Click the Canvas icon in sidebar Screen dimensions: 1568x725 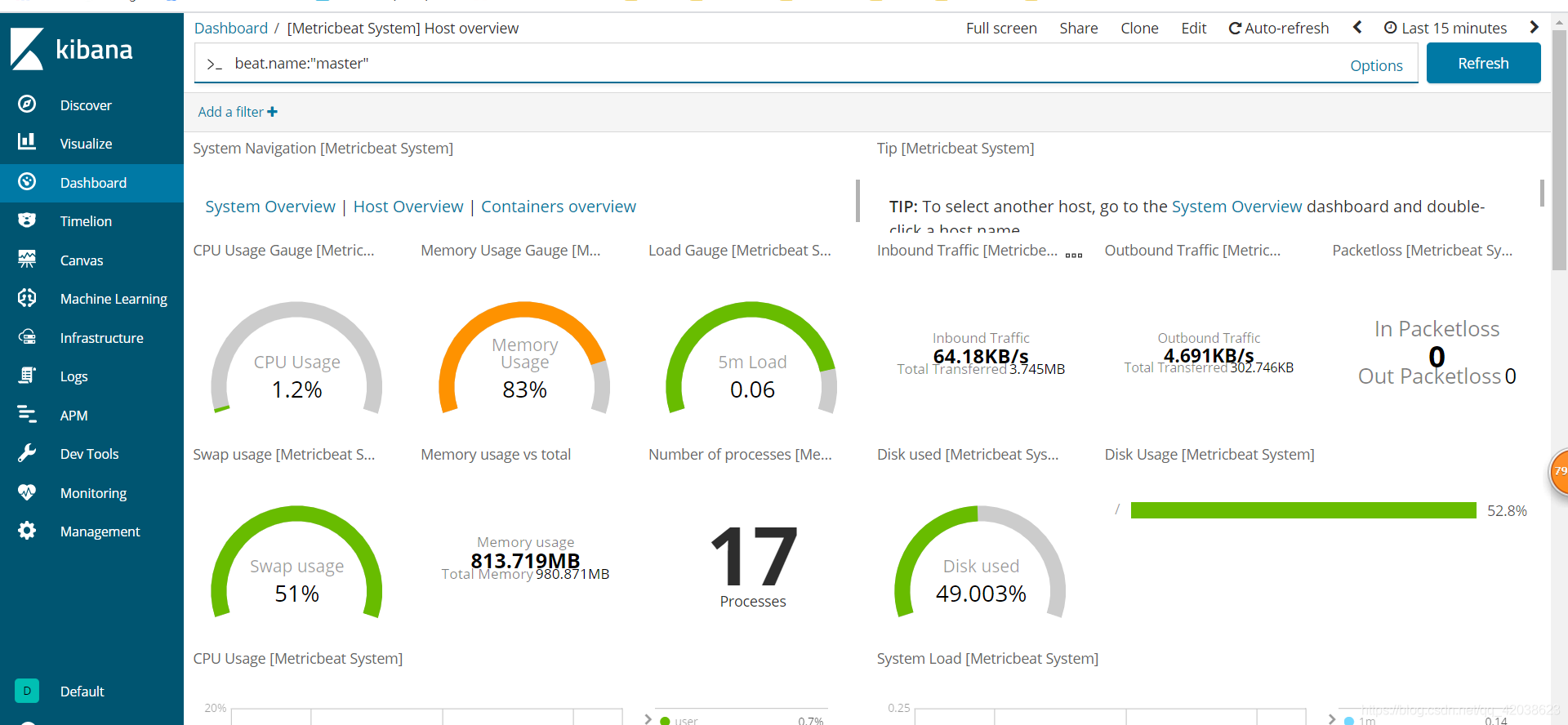pyautogui.click(x=27, y=259)
